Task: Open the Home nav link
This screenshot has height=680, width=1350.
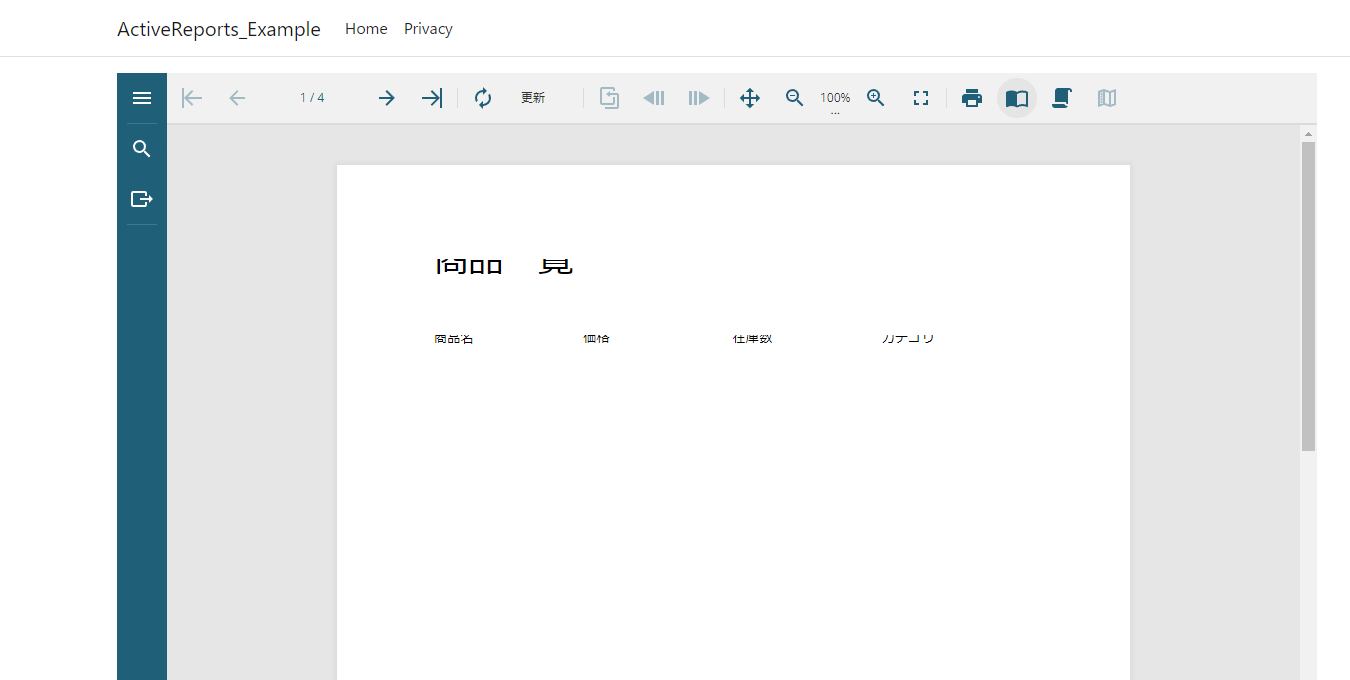Action: (x=366, y=29)
